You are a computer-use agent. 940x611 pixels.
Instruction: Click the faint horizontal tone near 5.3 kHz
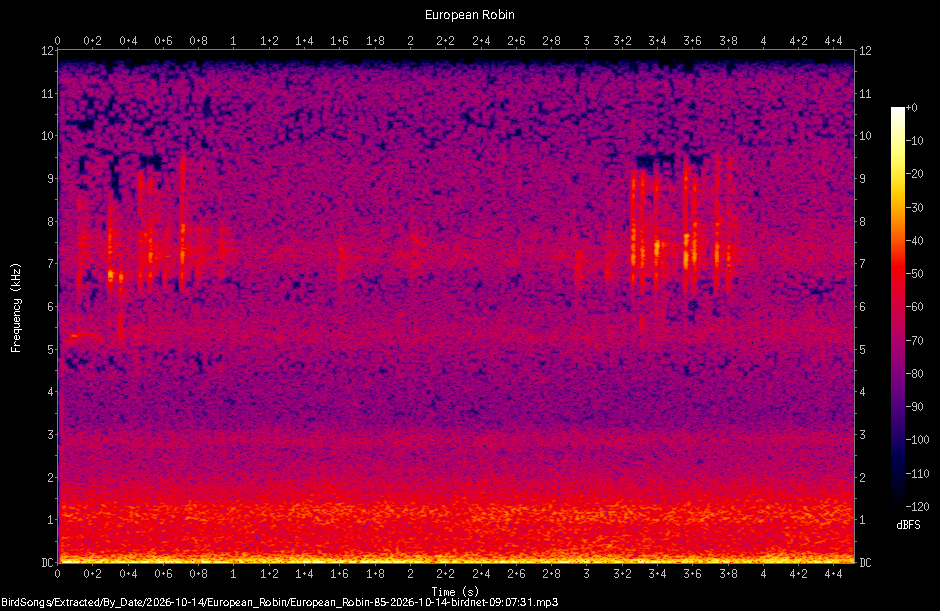tap(84, 336)
